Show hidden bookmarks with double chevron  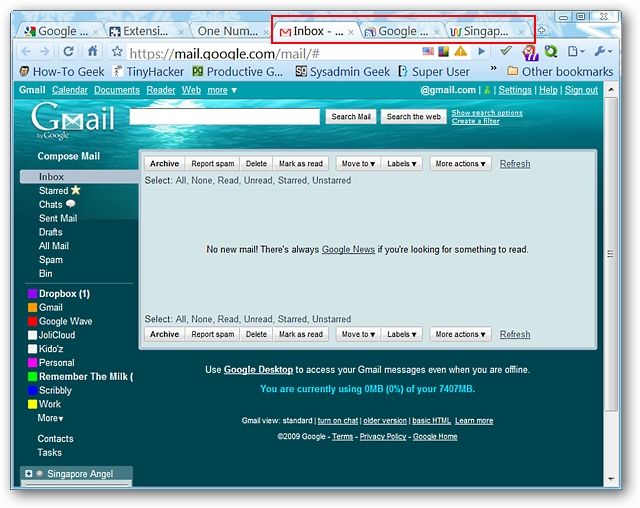coord(493,68)
